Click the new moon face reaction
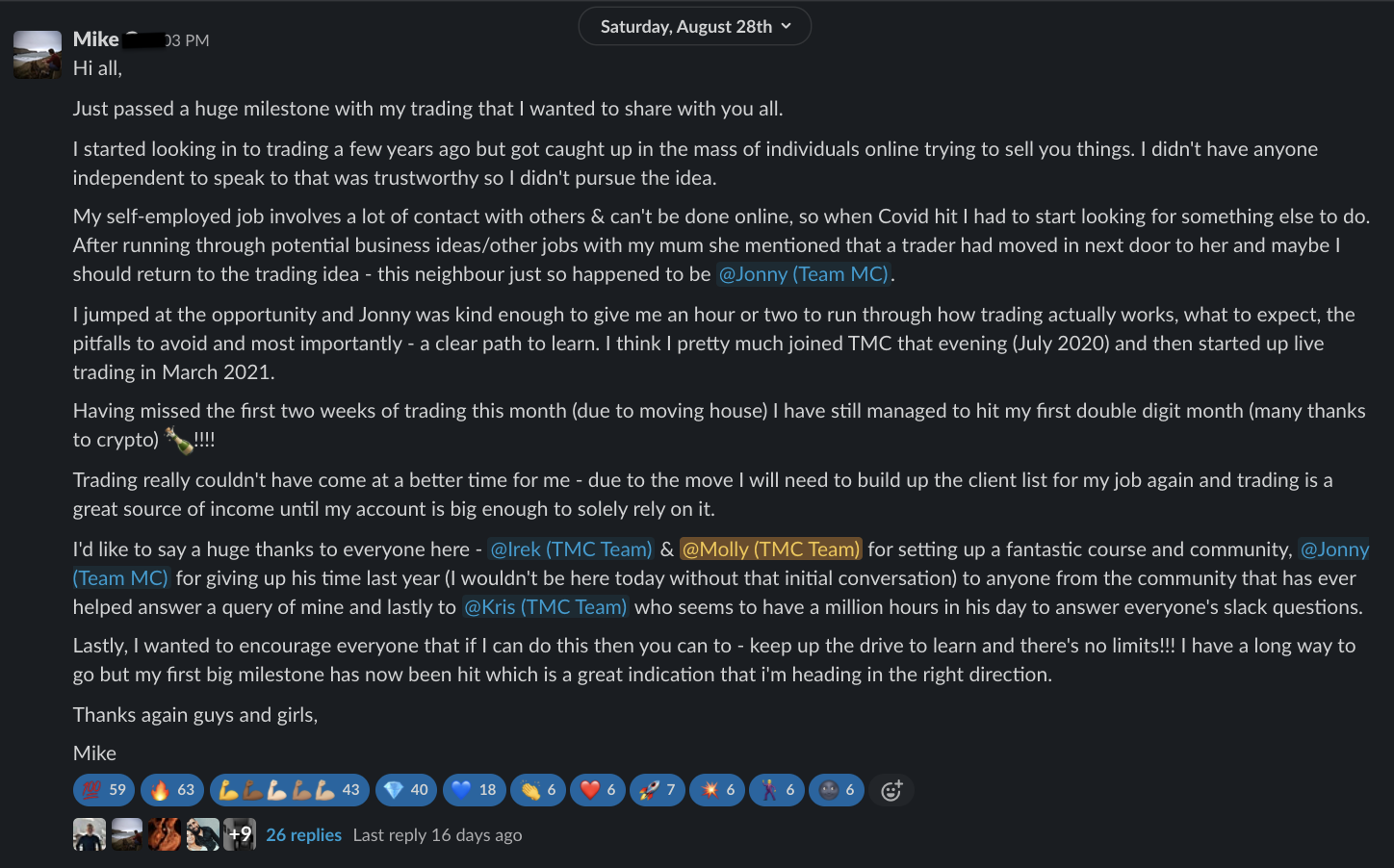 tap(837, 790)
